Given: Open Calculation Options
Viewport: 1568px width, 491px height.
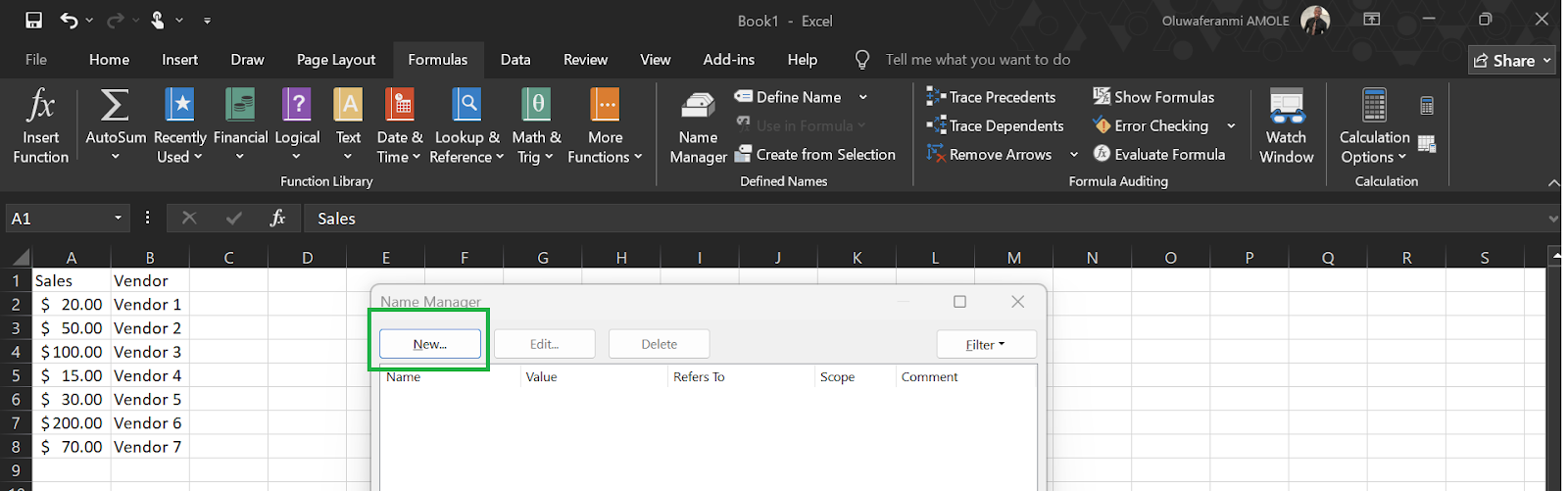Looking at the screenshot, I should pyautogui.click(x=1374, y=125).
